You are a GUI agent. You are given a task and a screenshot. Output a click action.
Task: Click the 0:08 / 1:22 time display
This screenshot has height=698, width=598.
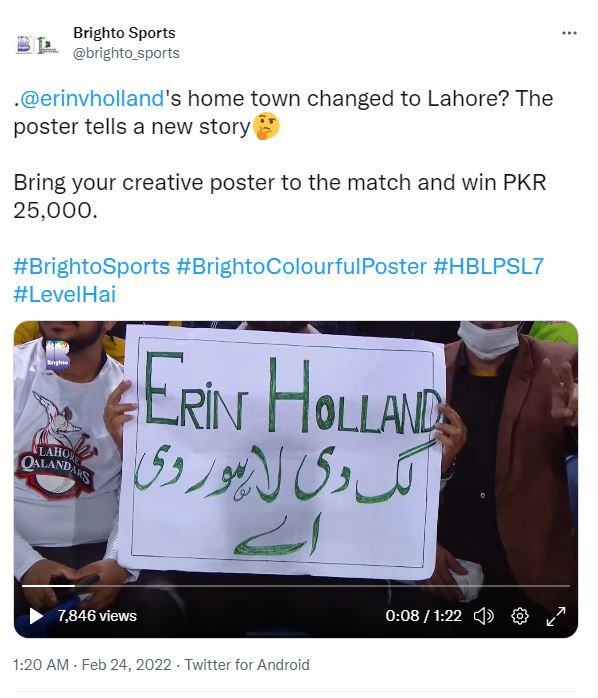pyautogui.click(x=423, y=616)
